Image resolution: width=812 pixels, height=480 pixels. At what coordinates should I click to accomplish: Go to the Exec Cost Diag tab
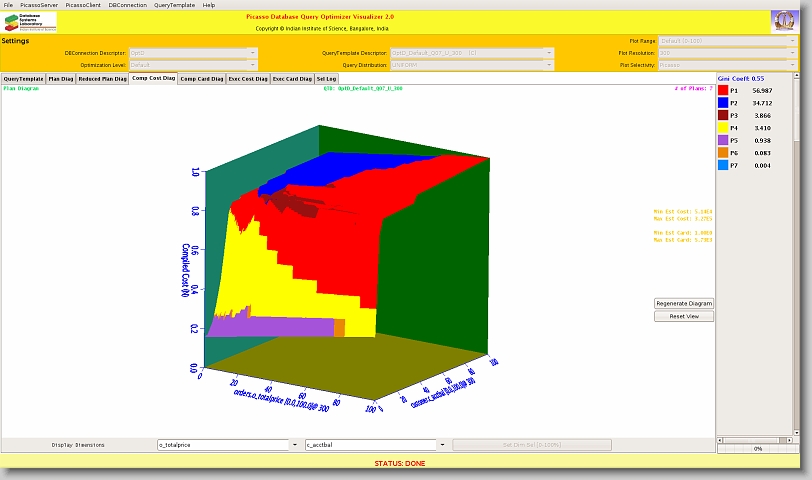248,78
